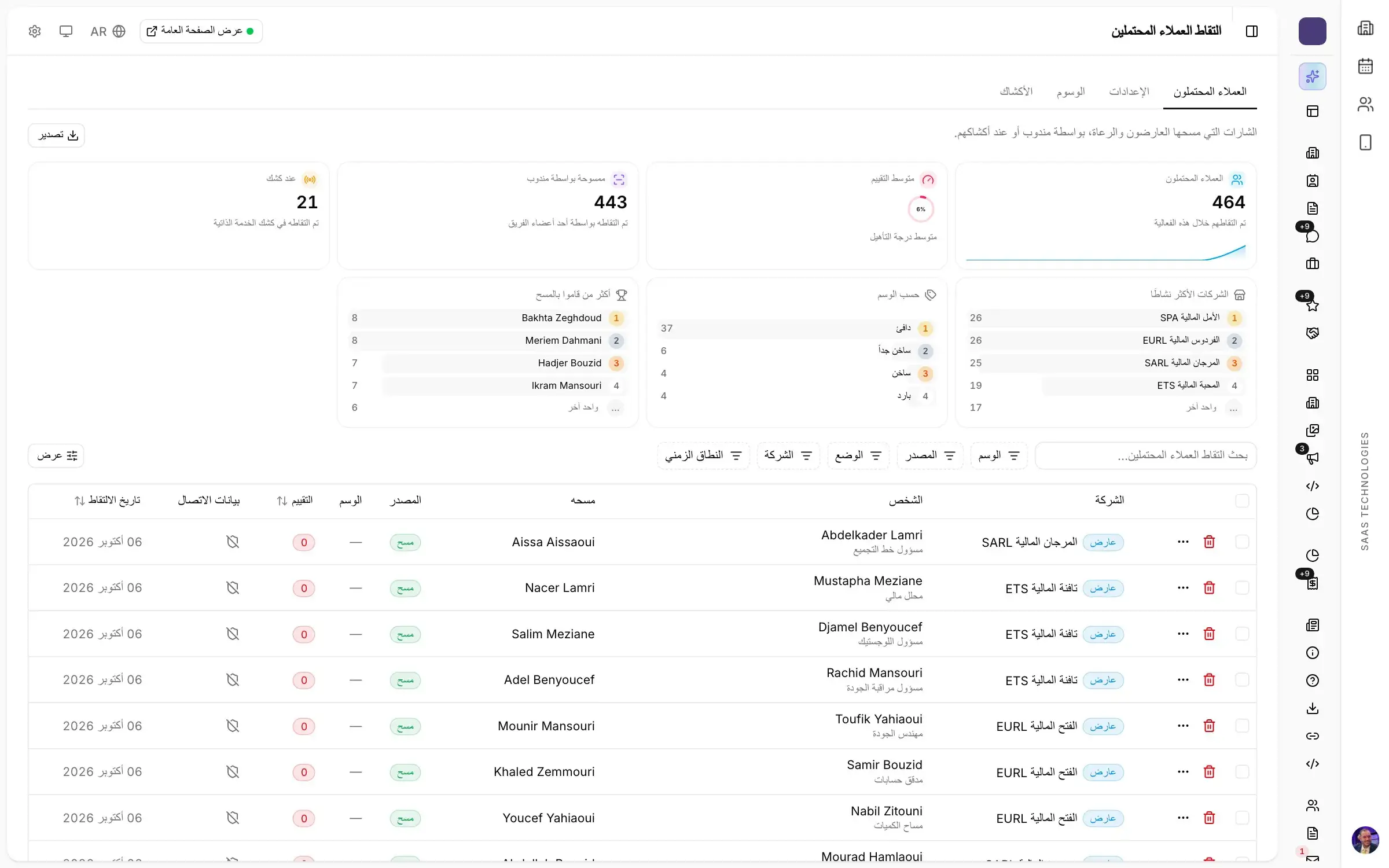The width and height of the screenshot is (1389, 868).
Task: Open the grid apps icon in sidebar
Action: tap(1313, 375)
